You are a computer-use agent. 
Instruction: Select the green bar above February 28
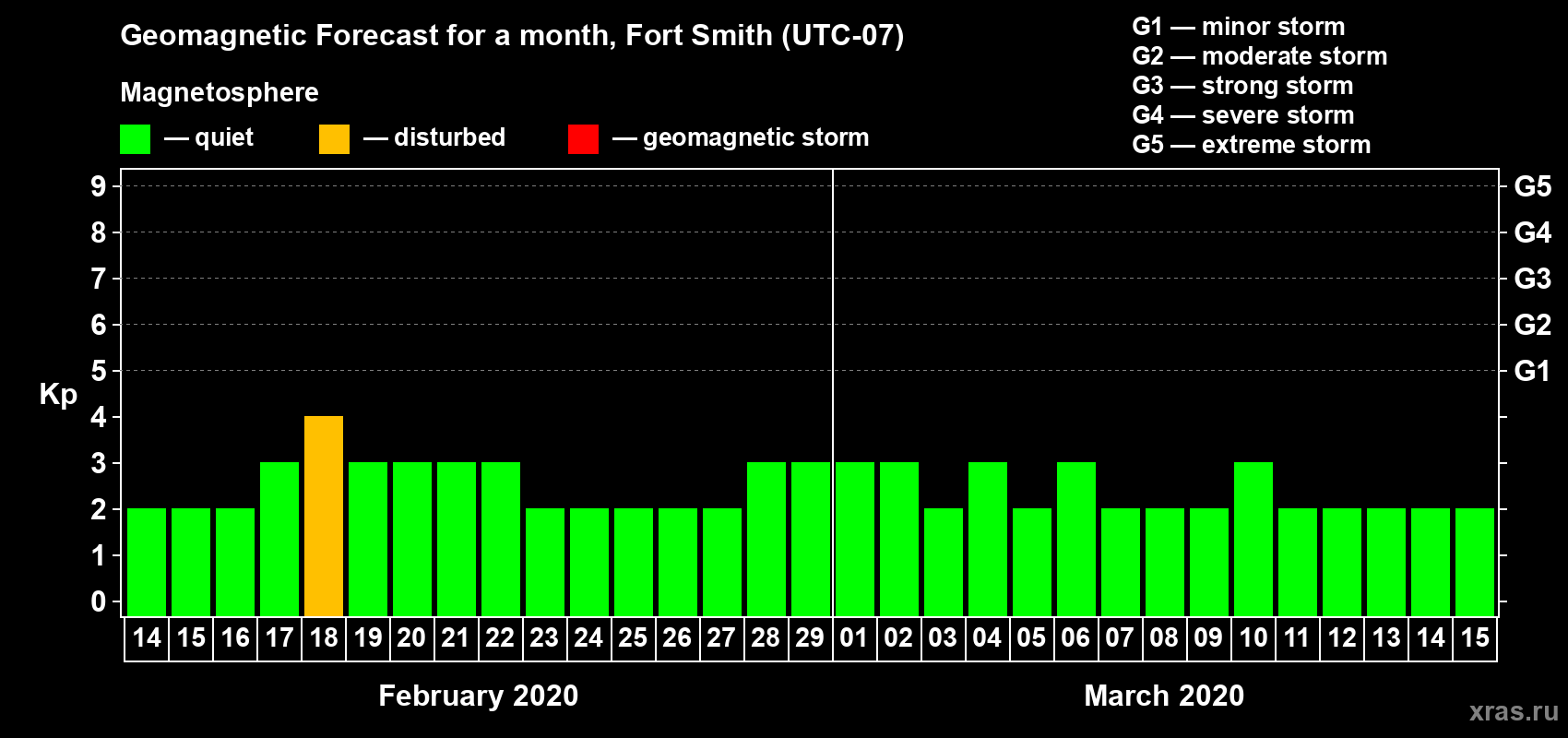click(766, 539)
